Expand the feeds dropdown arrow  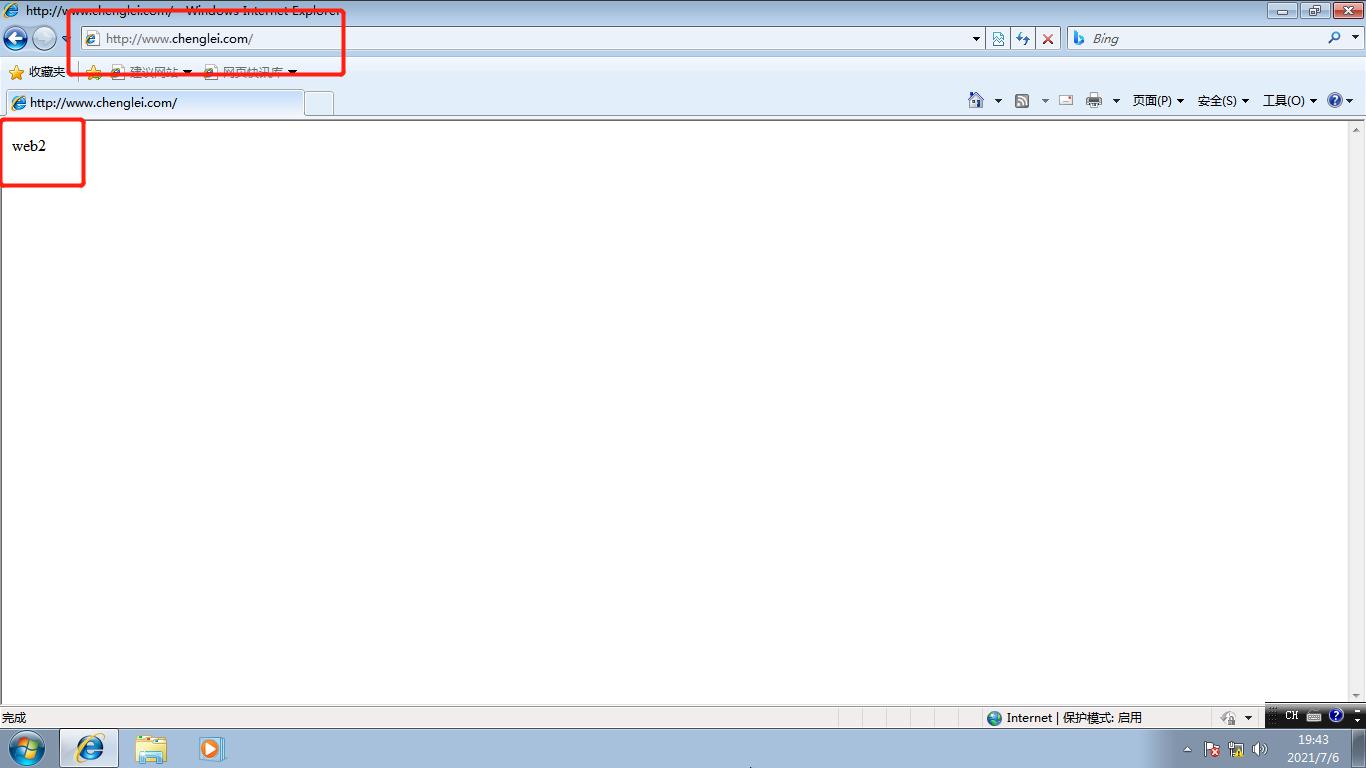click(x=1045, y=101)
